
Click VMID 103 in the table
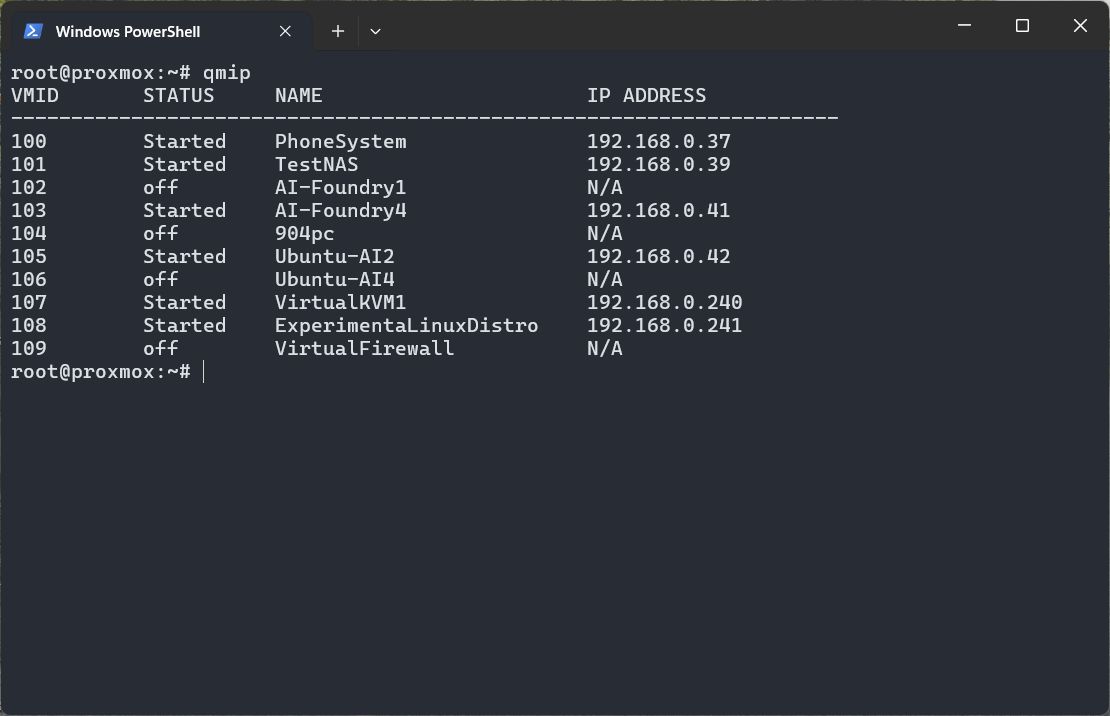[29, 210]
